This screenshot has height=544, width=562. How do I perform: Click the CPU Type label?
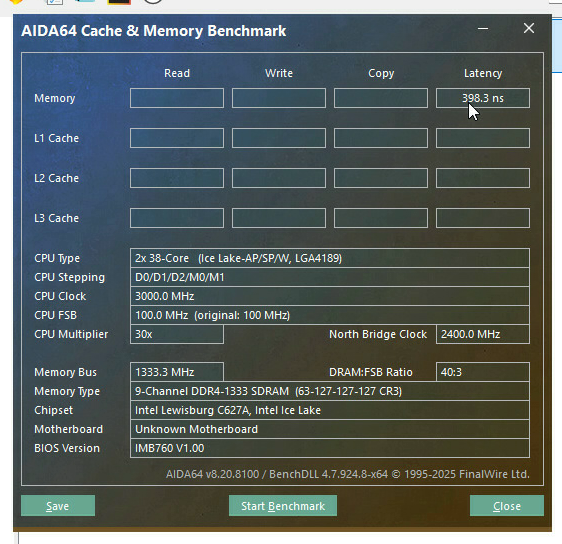pos(57,258)
